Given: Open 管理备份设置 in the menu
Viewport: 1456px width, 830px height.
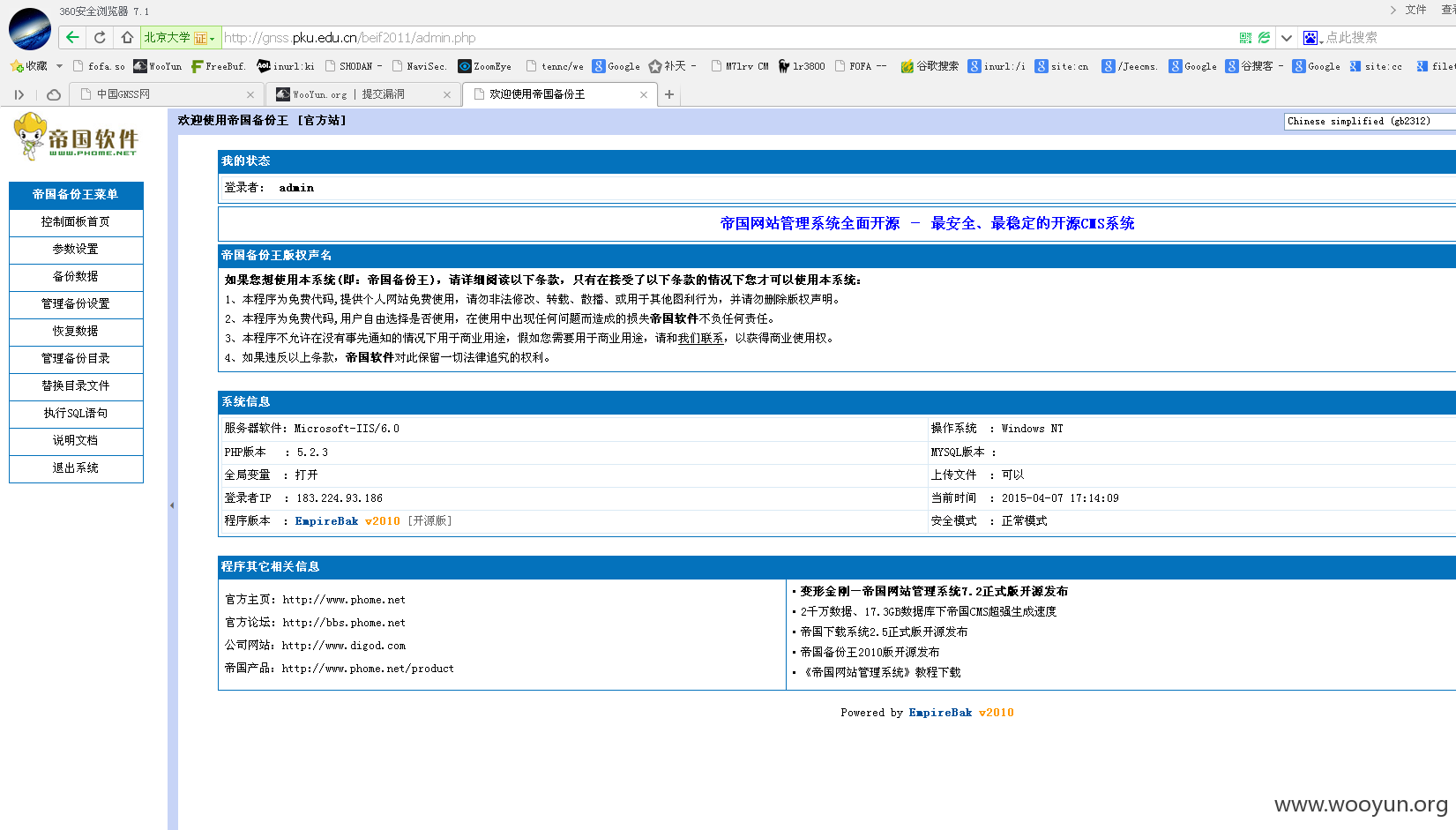Looking at the screenshot, I should pos(76,304).
